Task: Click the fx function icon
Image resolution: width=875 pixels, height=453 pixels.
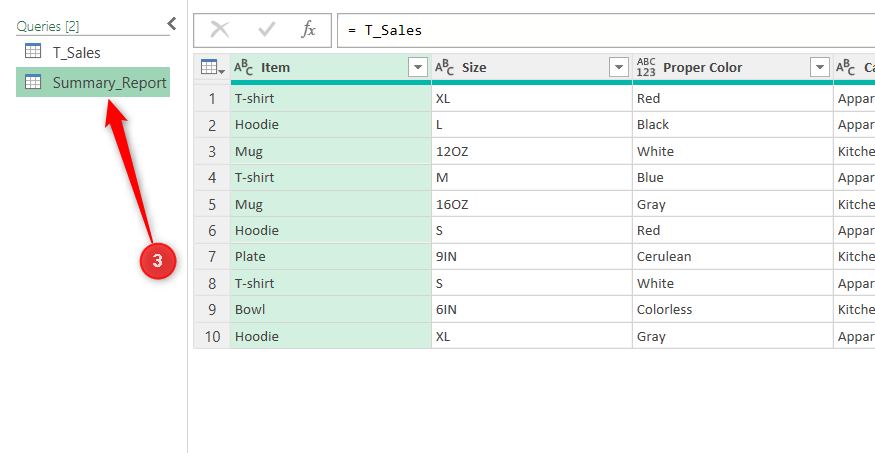Action: pos(308,30)
